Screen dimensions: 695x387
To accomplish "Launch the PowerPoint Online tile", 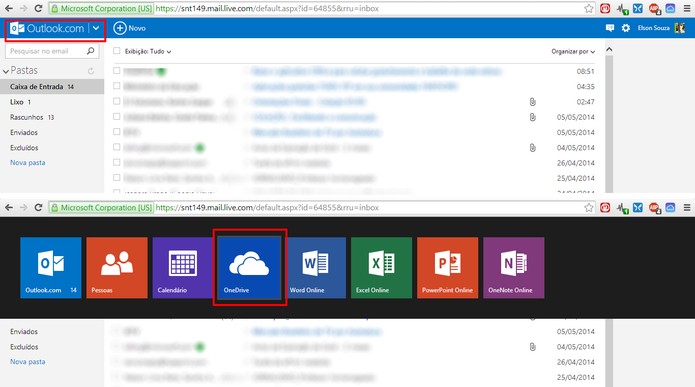I will click(448, 267).
